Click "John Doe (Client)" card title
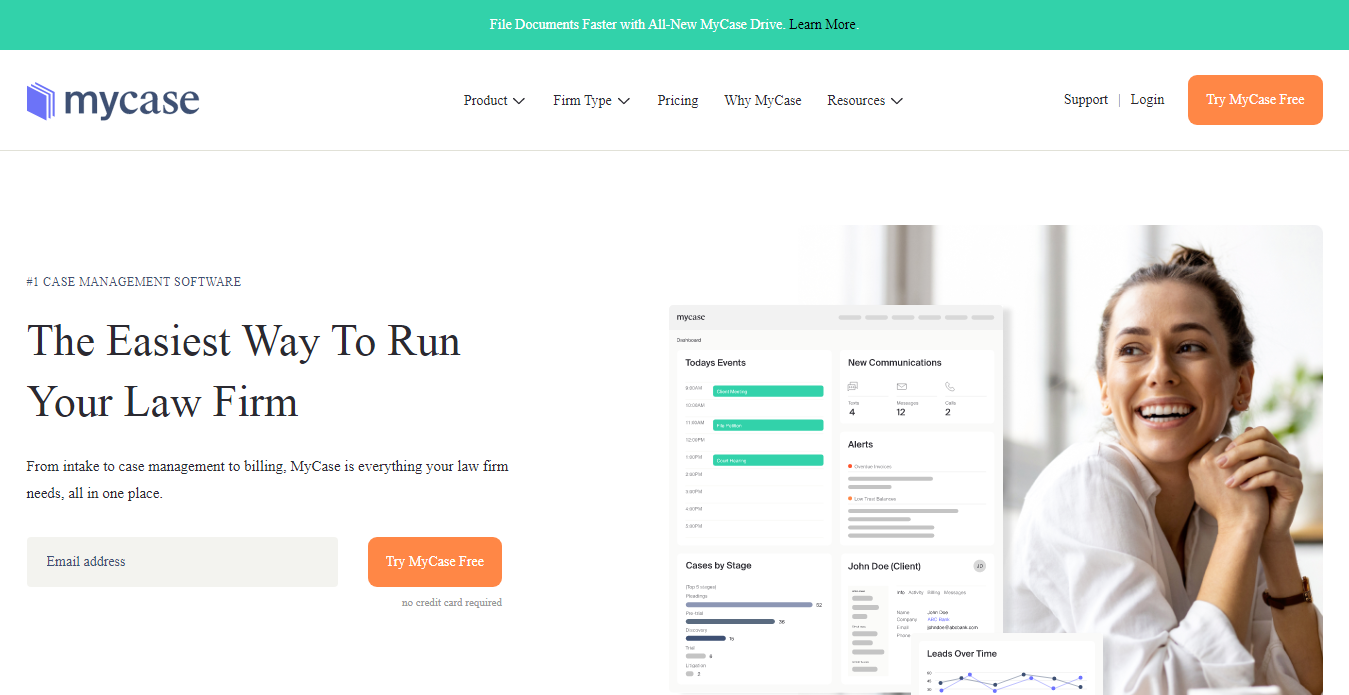Image resolution: width=1349 pixels, height=695 pixels. tap(884, 566)
